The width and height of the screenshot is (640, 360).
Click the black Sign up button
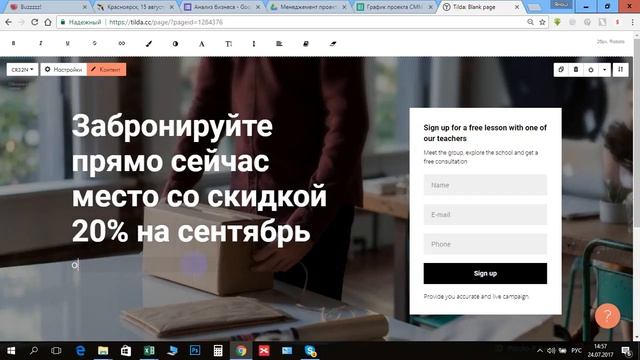(485, 273)
